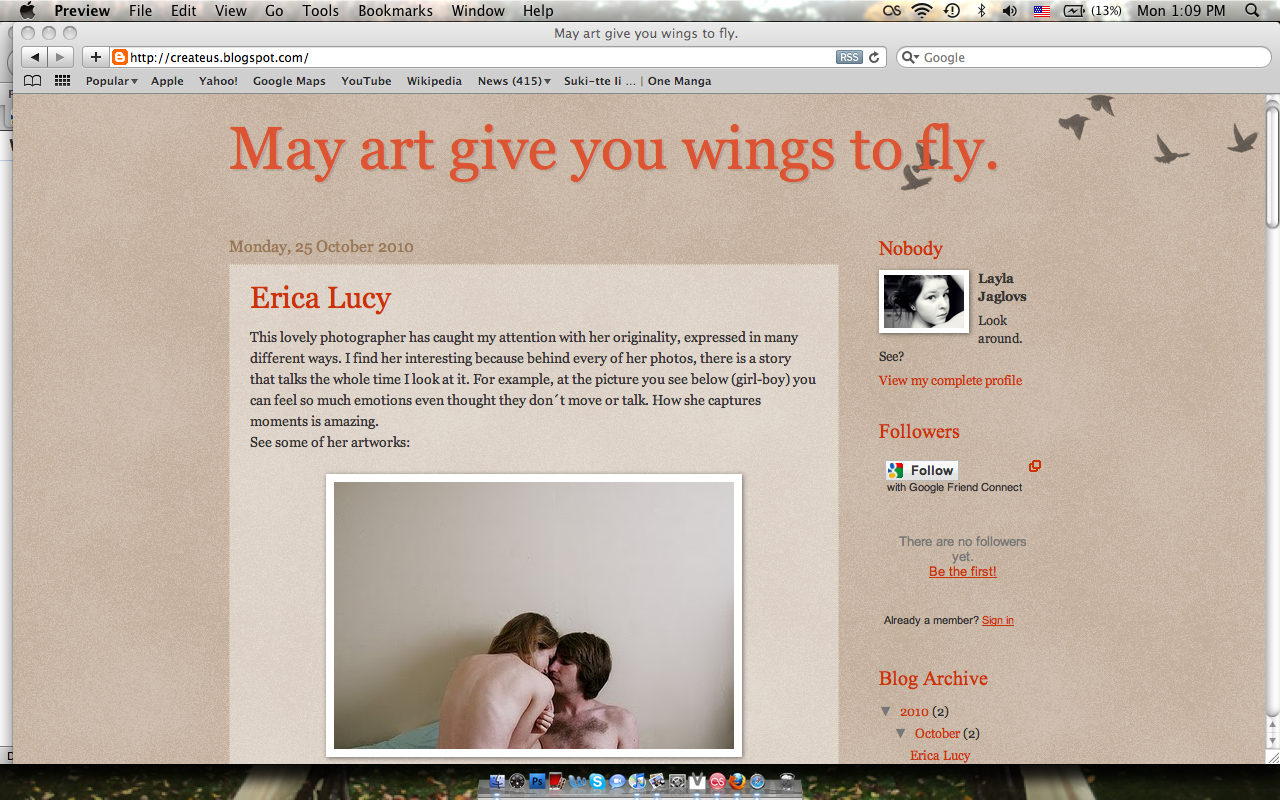The height and width of the screenshot is (800, 1280).
Task: Open the bookmarks book icon
Action: click(x=32, y=81)
